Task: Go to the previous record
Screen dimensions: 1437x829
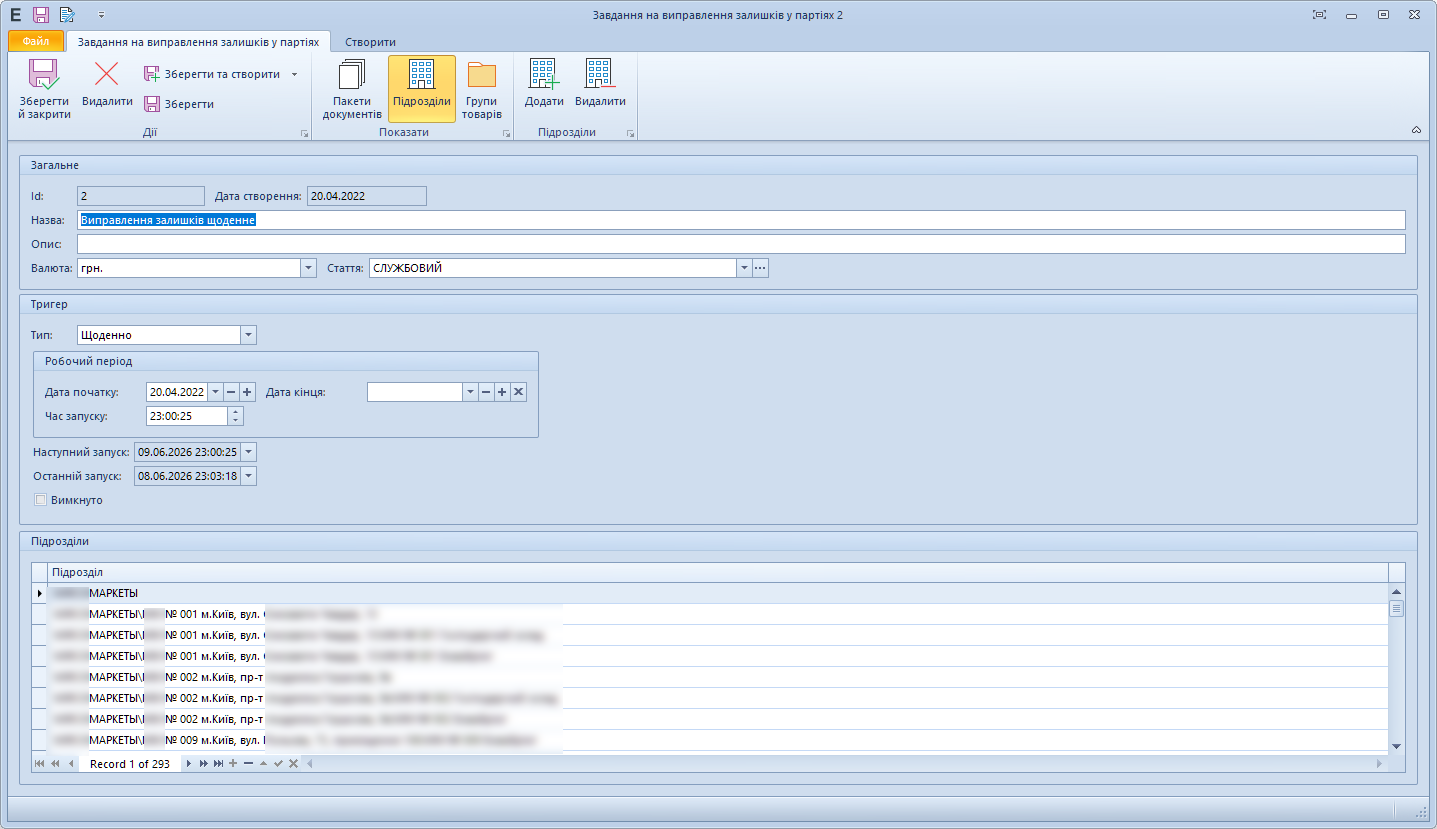Action: pos(71,764)
